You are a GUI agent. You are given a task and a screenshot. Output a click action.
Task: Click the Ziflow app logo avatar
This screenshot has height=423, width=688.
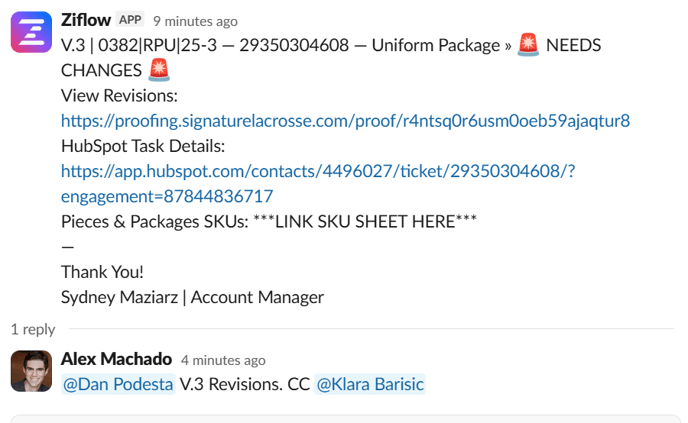31,32
